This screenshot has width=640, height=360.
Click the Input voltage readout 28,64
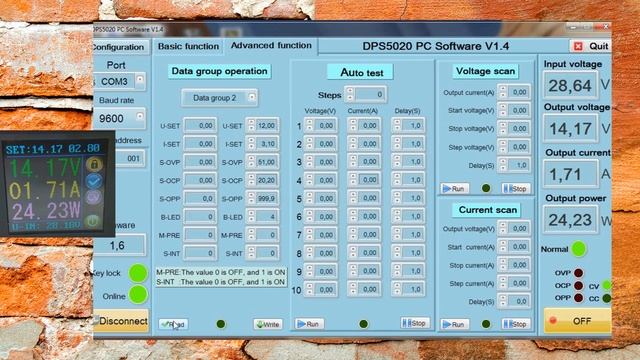(x=571, y=85)
